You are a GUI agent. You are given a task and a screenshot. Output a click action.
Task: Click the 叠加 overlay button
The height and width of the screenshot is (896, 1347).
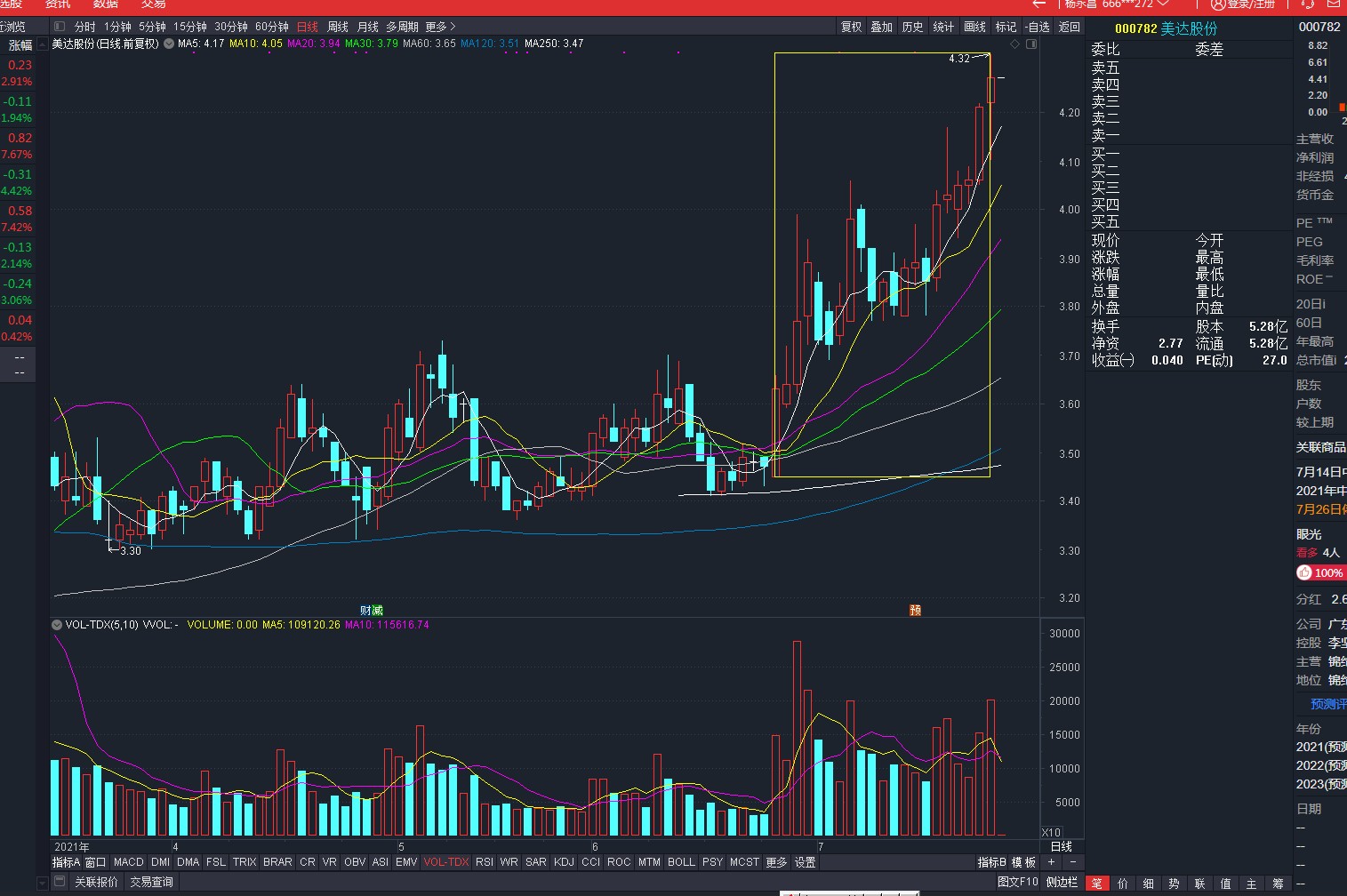coord(881,27)
